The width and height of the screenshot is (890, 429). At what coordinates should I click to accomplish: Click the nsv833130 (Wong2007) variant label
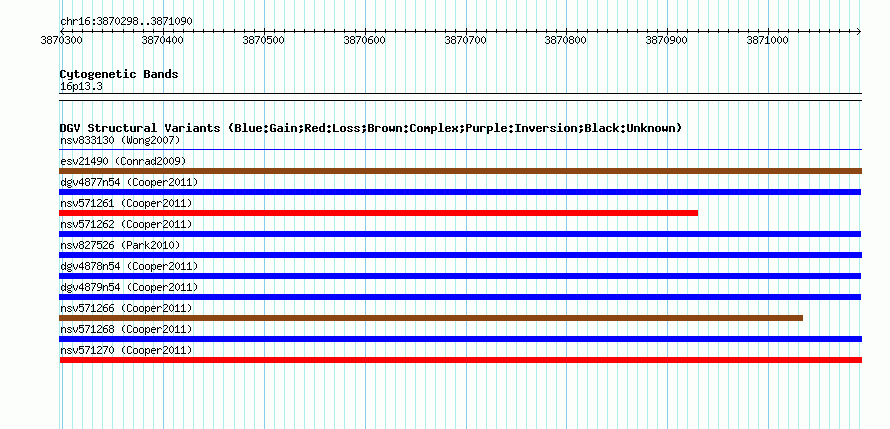click(x=120, y=140)
